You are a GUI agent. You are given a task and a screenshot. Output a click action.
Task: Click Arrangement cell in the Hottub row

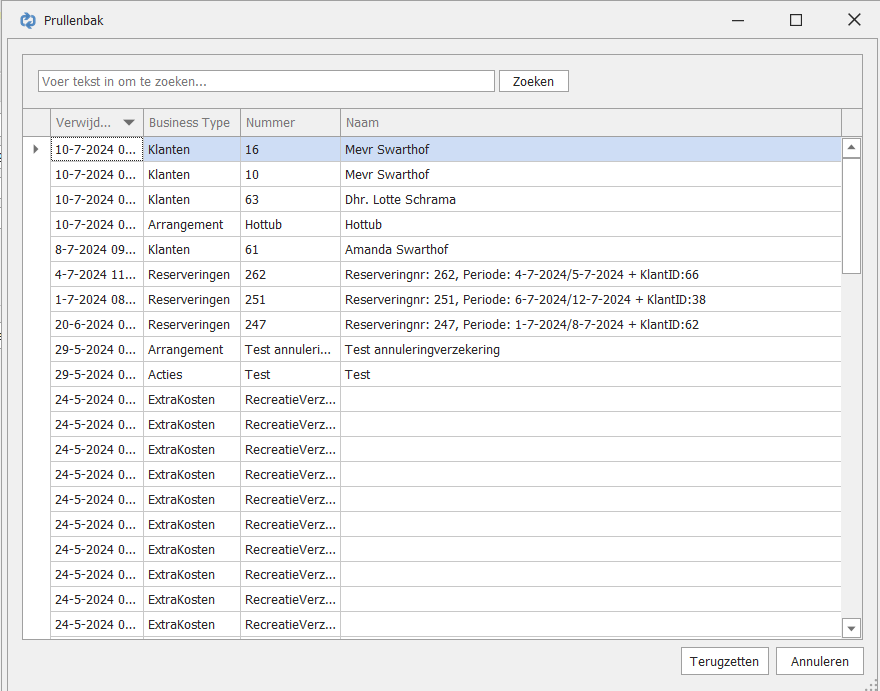192,225
